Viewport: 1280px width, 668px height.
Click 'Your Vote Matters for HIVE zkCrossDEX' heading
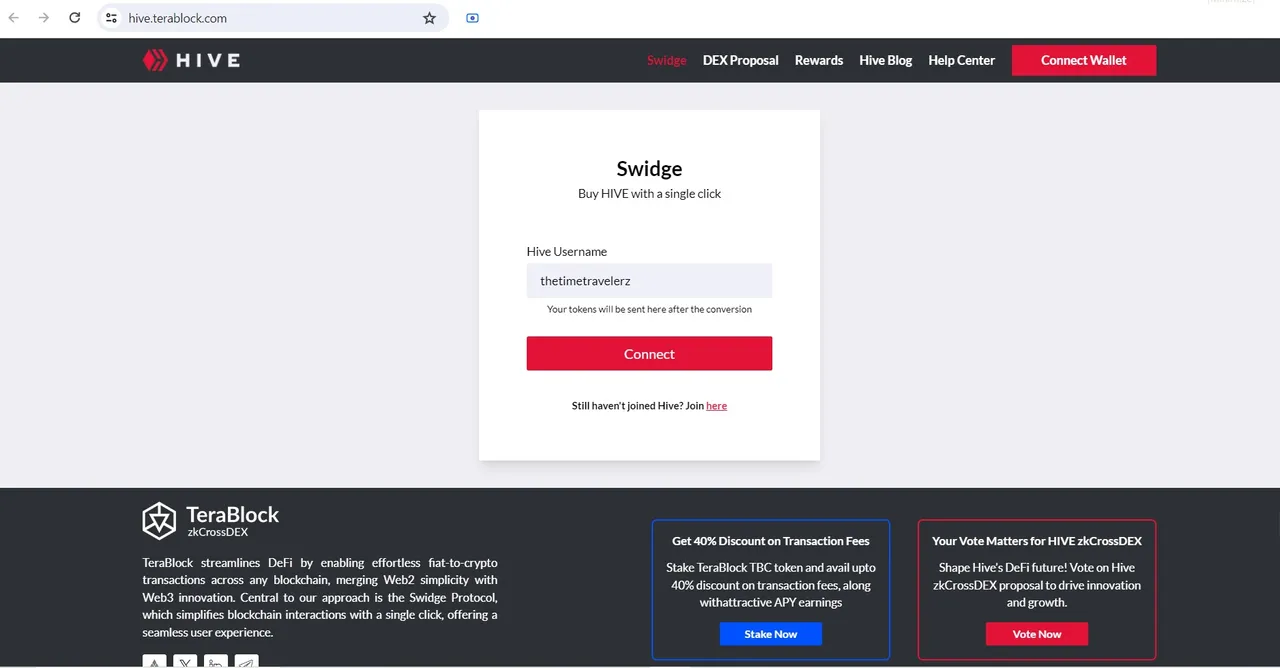tap(1037, 541)
